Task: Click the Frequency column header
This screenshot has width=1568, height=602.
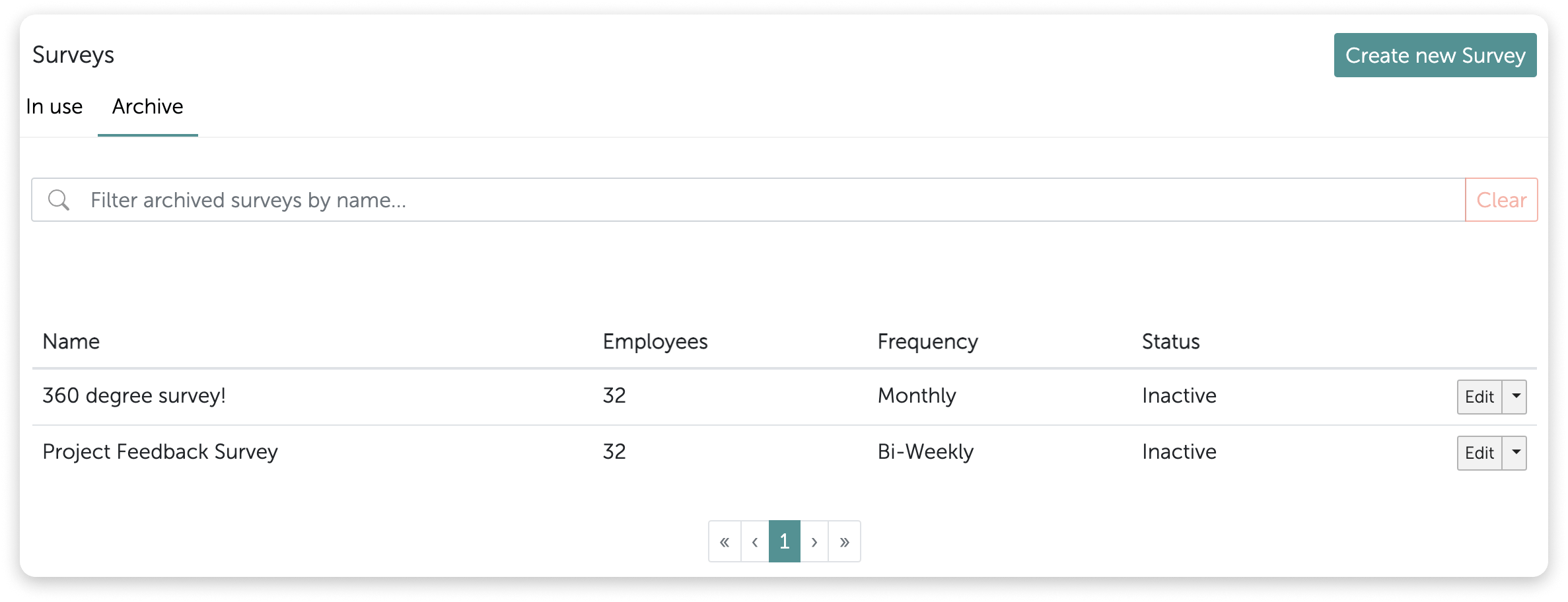Action: coord(927,341)
